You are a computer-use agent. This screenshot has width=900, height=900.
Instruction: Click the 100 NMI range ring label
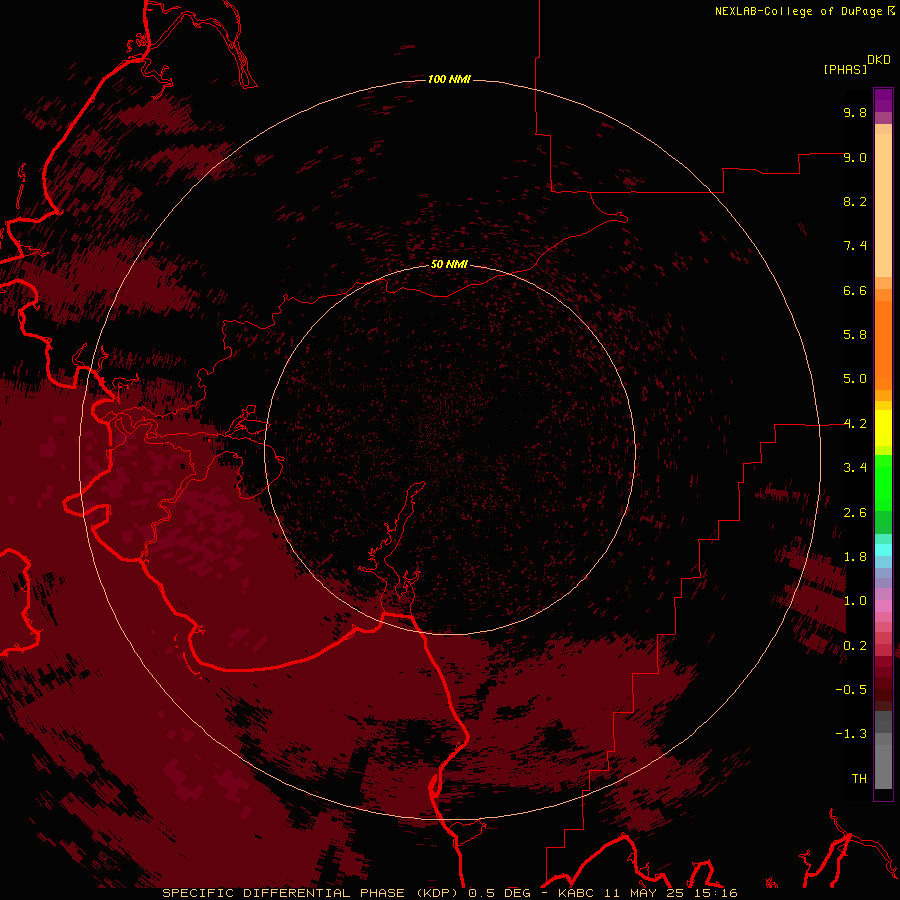point(449,79)
